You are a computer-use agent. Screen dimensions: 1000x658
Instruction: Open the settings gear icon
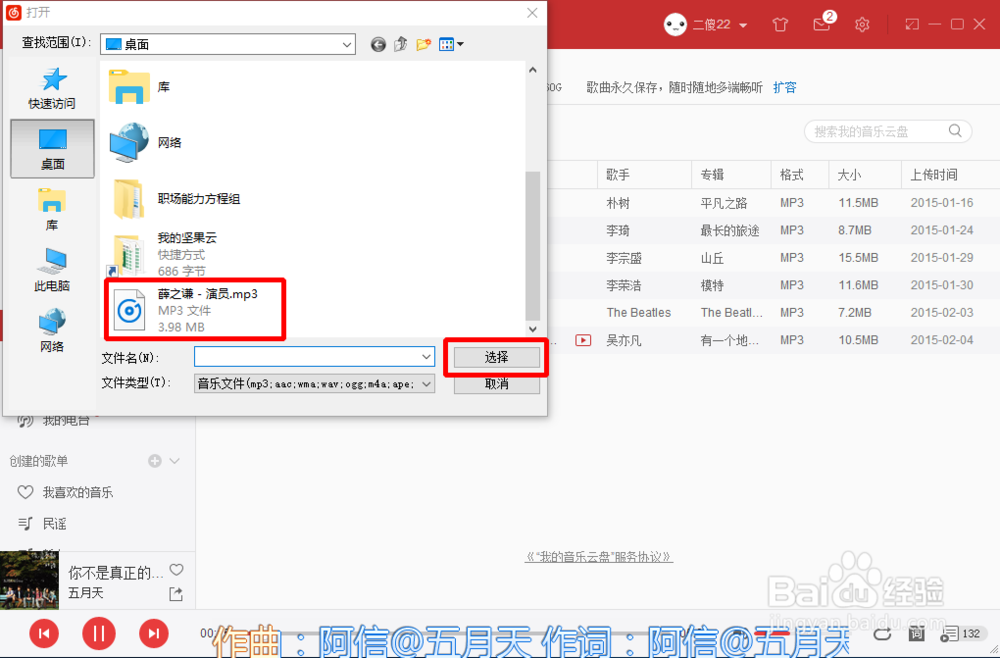click(x=862, y=25)
